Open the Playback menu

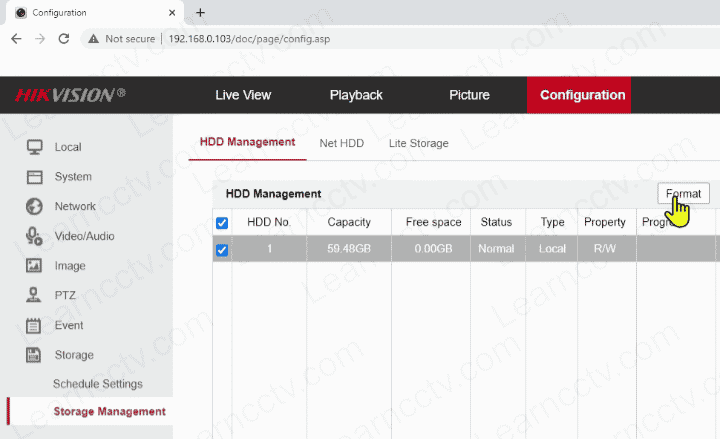click(x=356, y=95)
